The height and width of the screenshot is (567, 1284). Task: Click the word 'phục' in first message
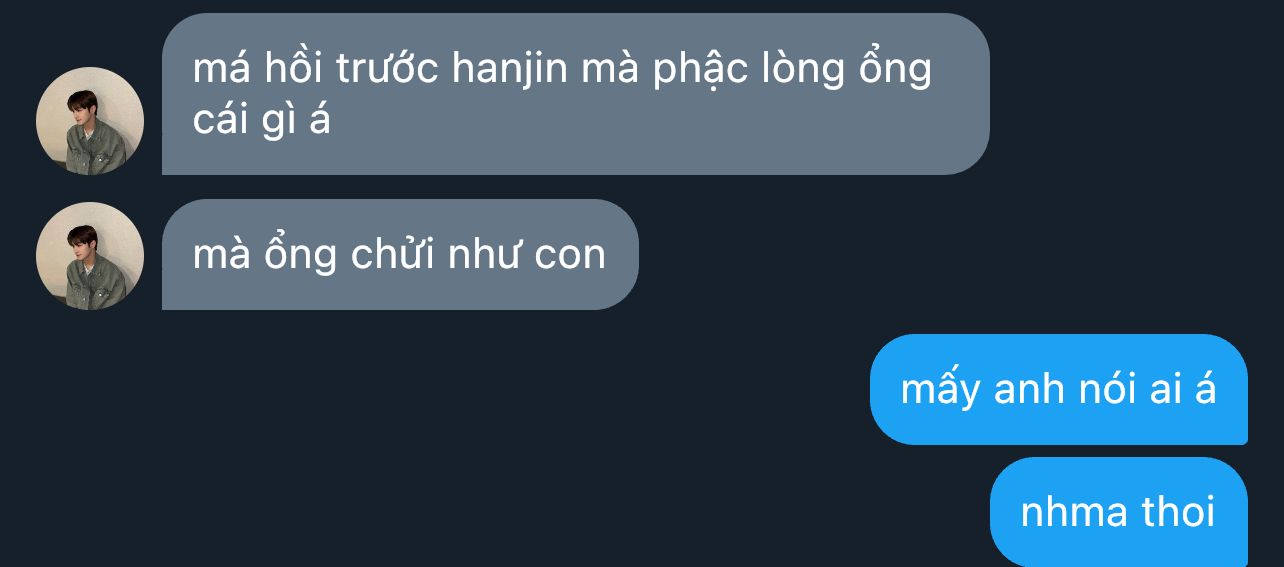[x=696, y=70]
